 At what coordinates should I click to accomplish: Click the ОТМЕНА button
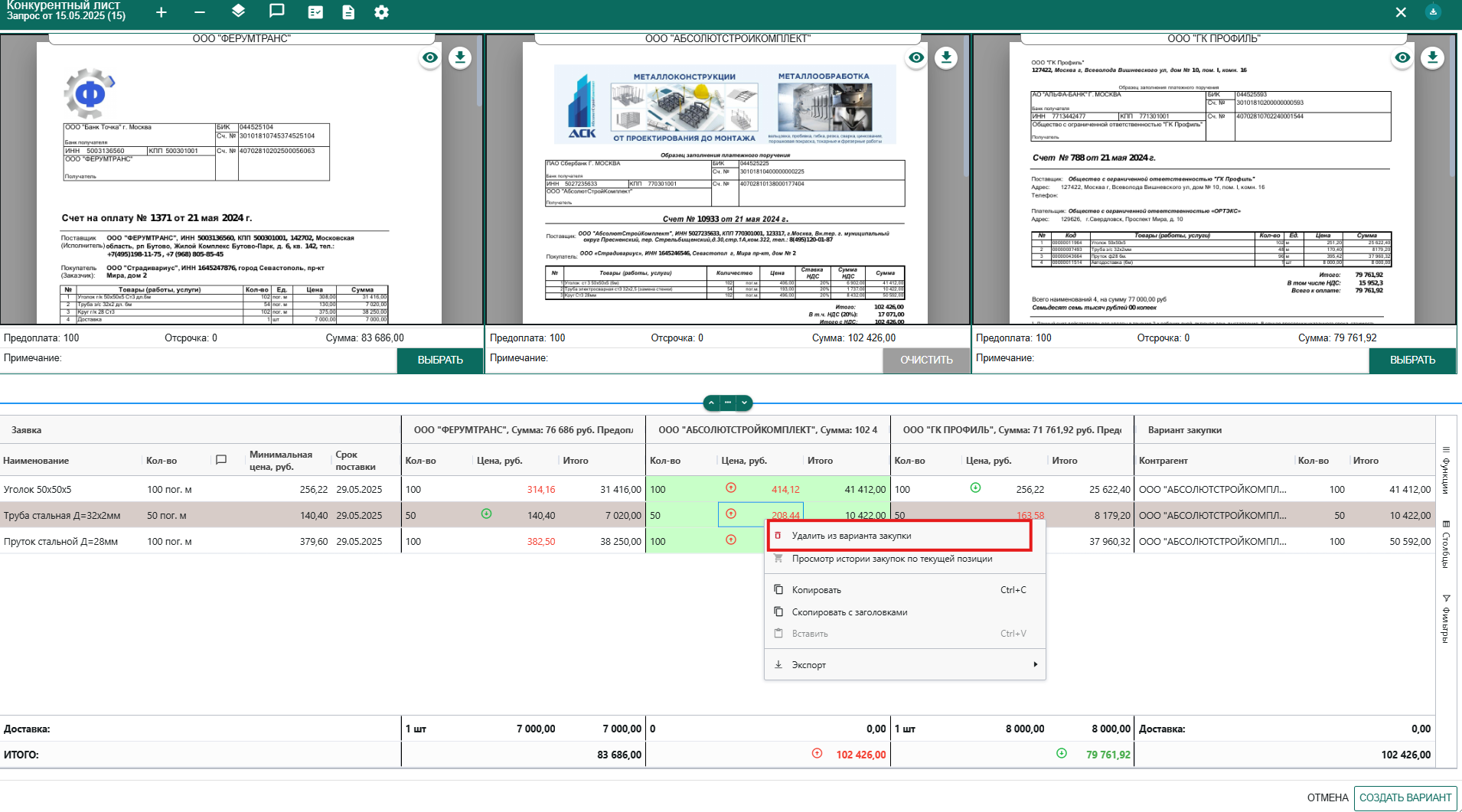pos(1327,797)
